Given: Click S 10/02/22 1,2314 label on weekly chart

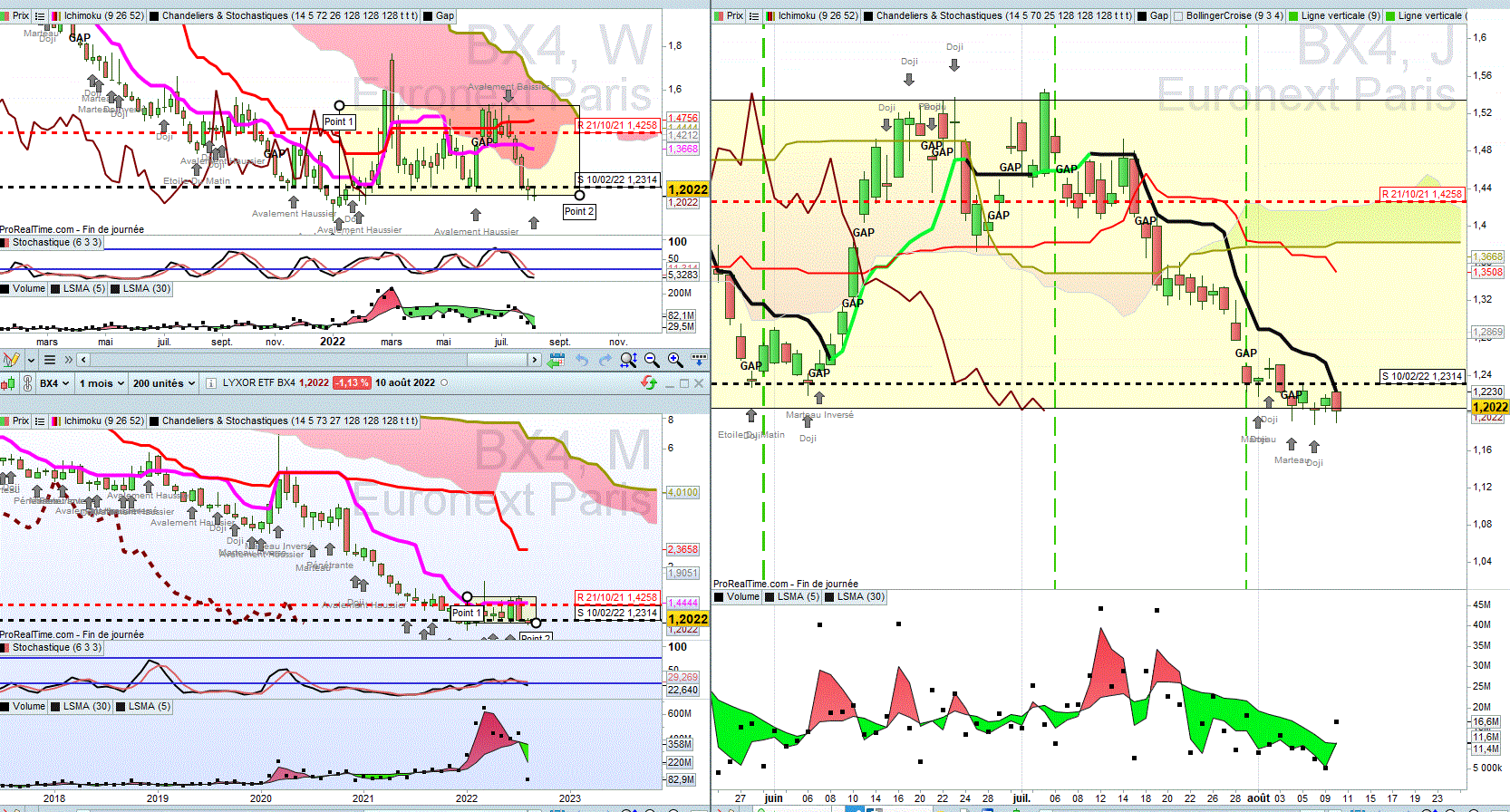Looking at the screenshot, I should [618, 179].
